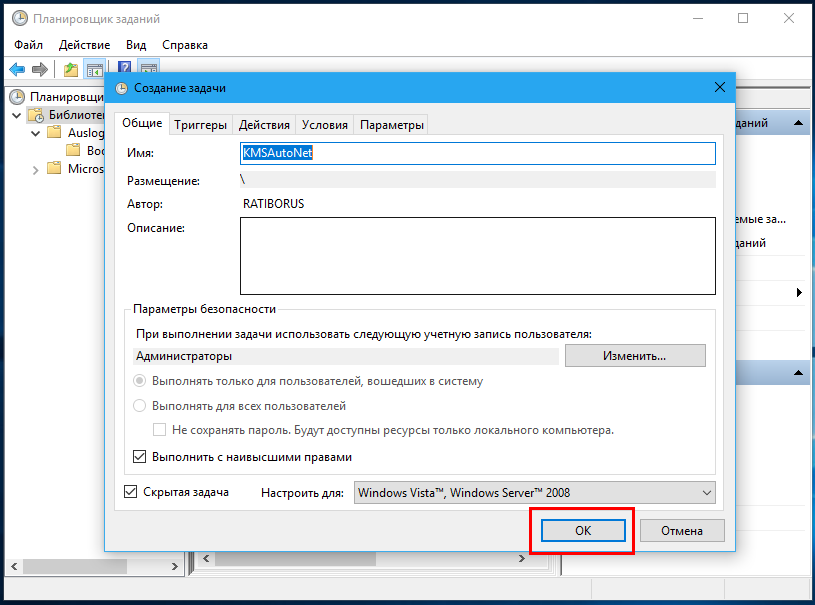Toggle the 'Скрытая задача' checkbox
Viewport: 815px width, 605px height.
coord(130,492)
